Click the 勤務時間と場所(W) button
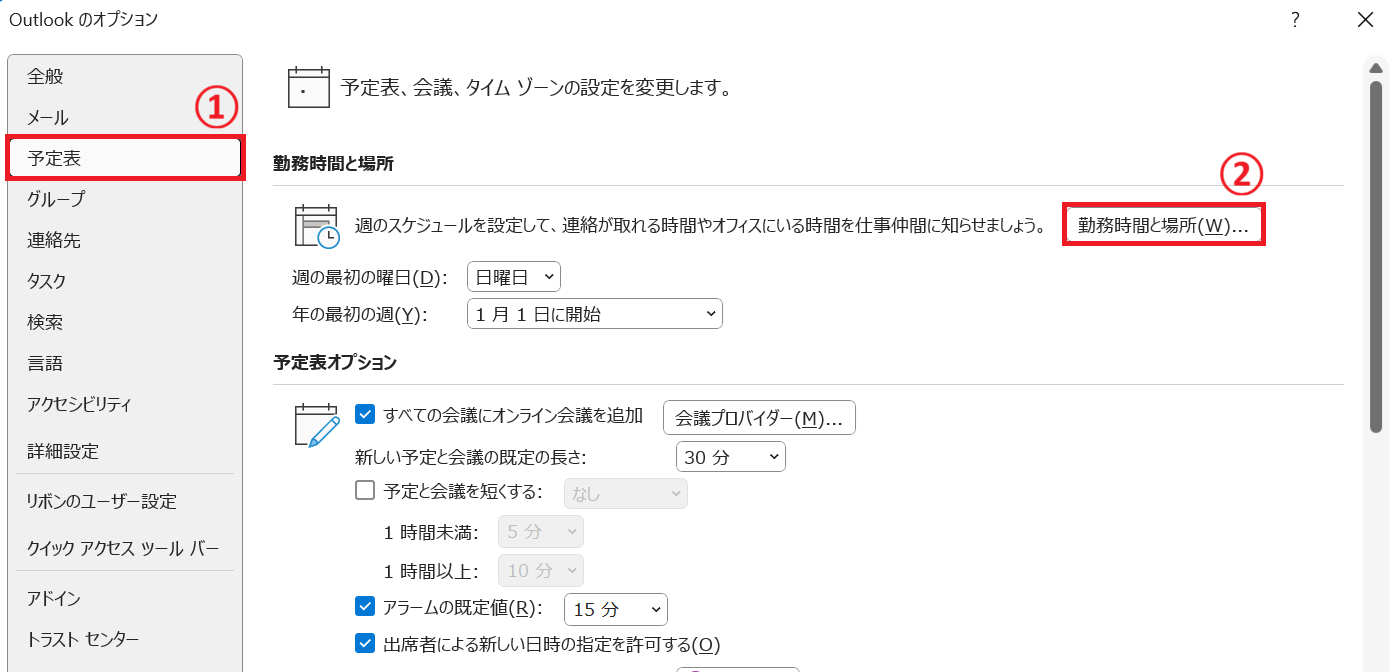Screen dimensions: 1391x672 1163,224
